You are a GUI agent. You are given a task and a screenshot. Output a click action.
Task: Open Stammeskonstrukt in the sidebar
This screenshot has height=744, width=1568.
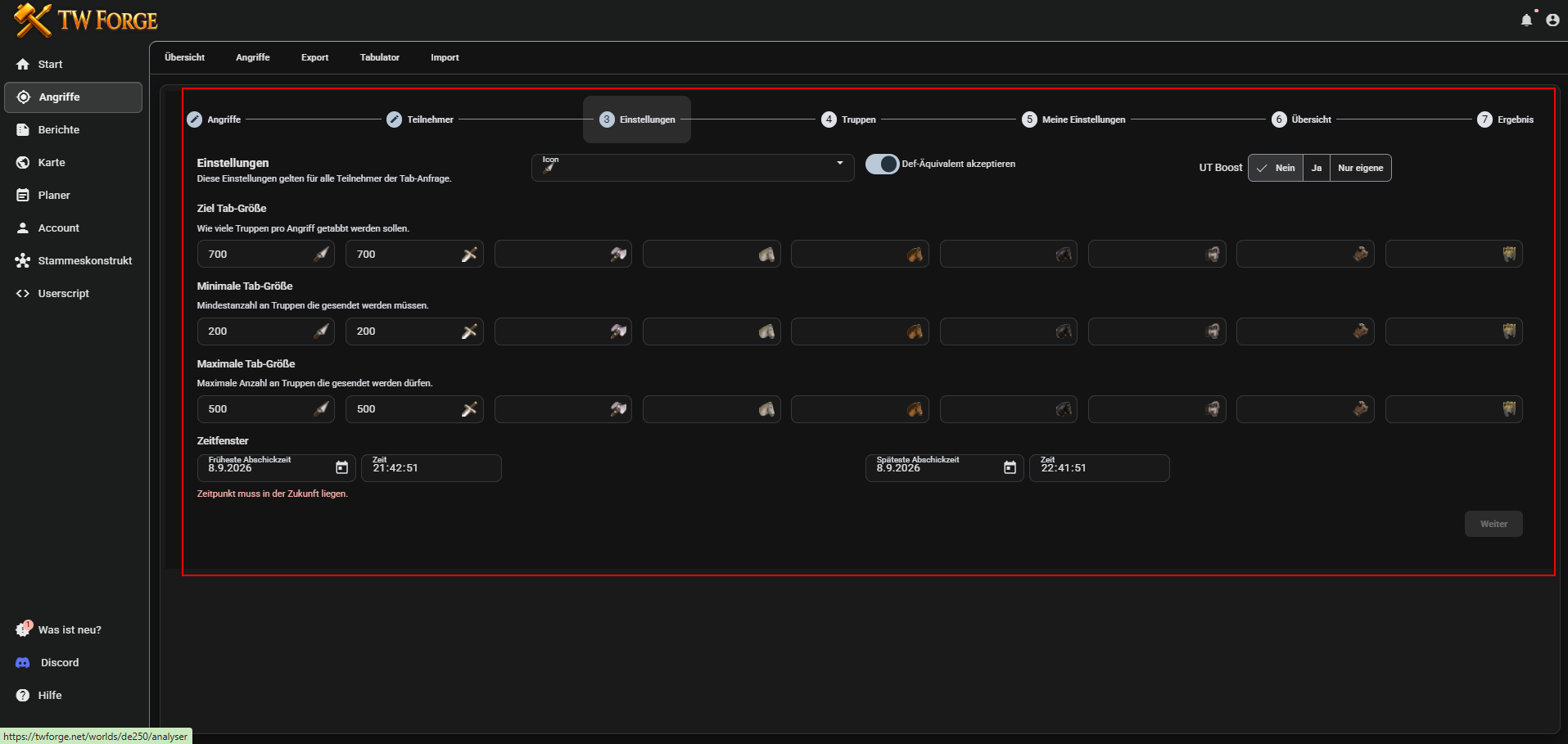(x=73, y=260)
